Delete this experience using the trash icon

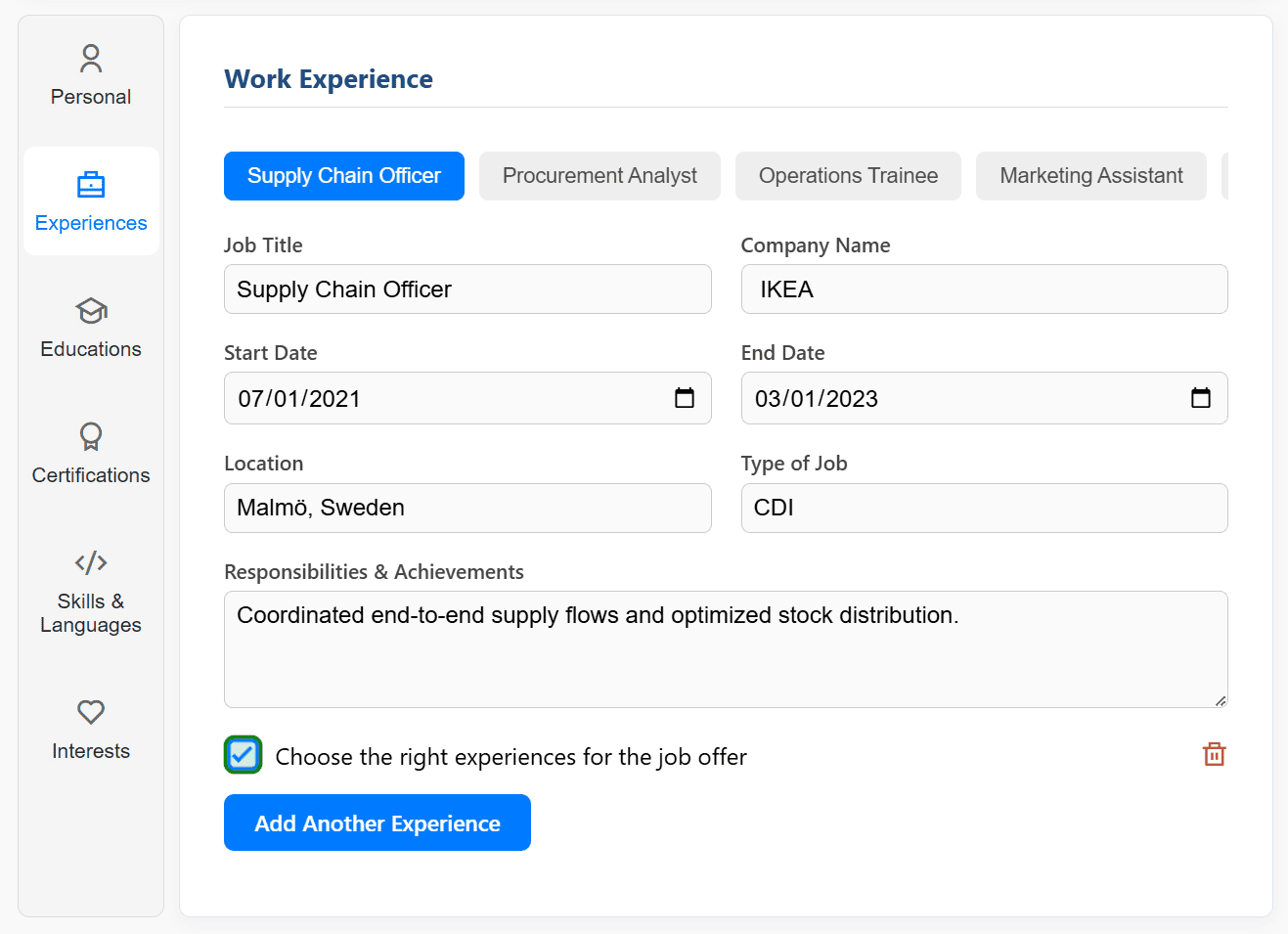pos(1214,754)
